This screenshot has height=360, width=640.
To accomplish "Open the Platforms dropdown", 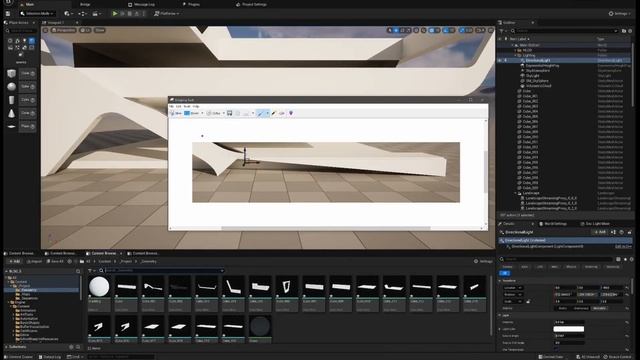I will click(167, 13).
